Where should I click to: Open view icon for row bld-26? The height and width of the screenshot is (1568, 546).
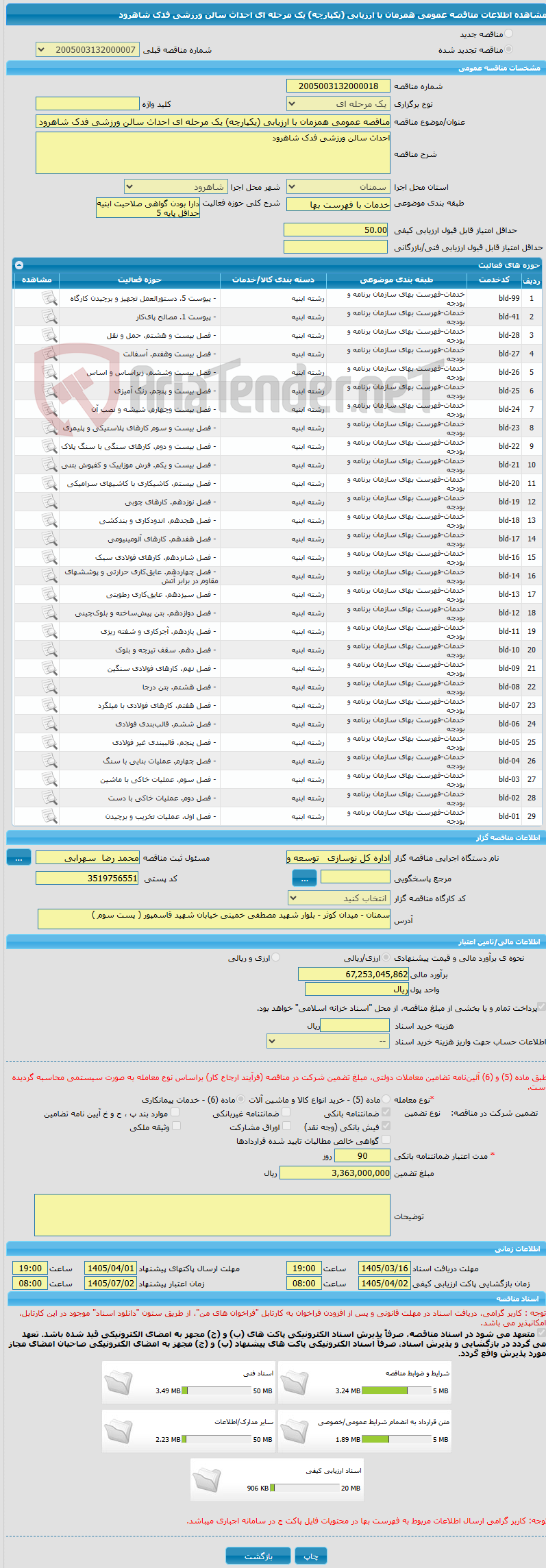[49, 372]
